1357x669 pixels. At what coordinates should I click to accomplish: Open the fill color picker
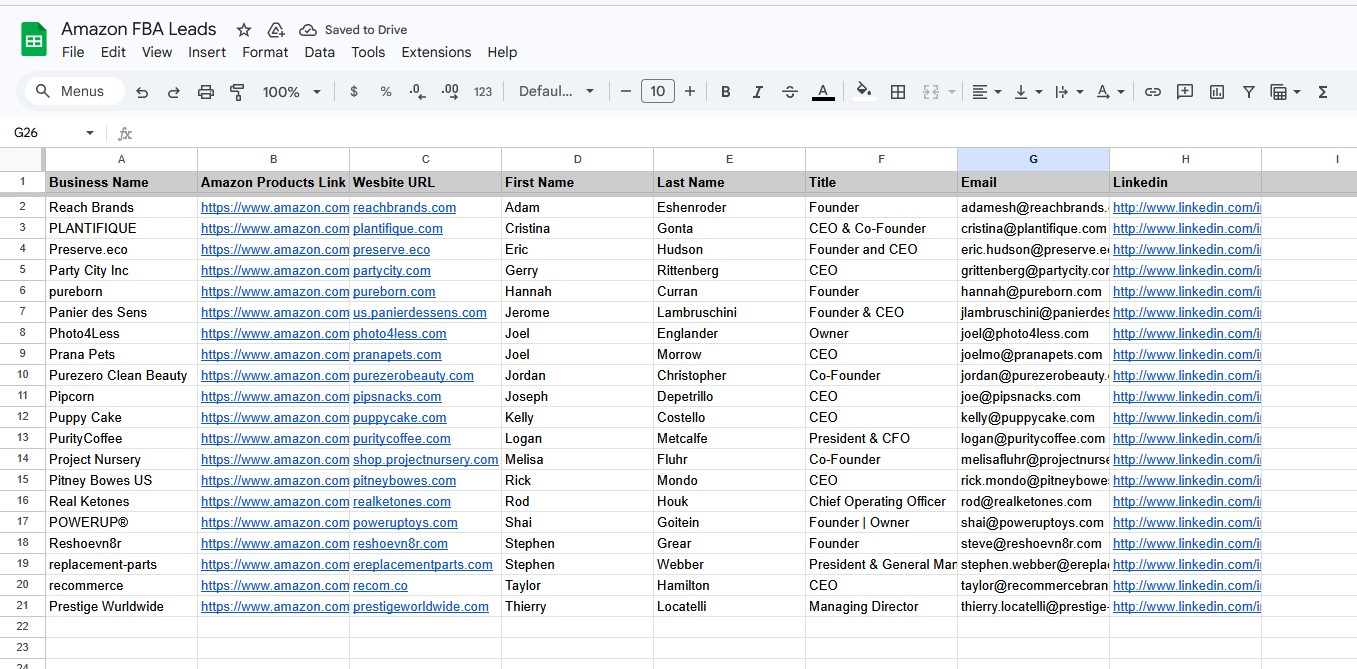(864, 92)
